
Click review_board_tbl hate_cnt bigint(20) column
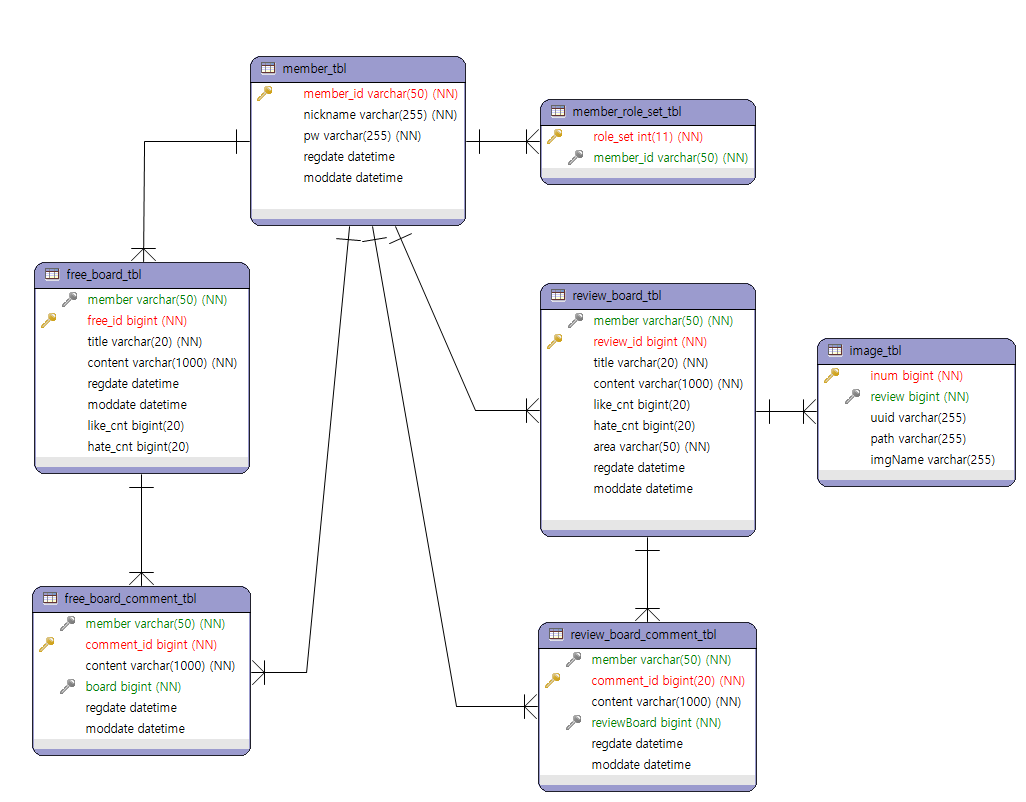pos(644,425)
